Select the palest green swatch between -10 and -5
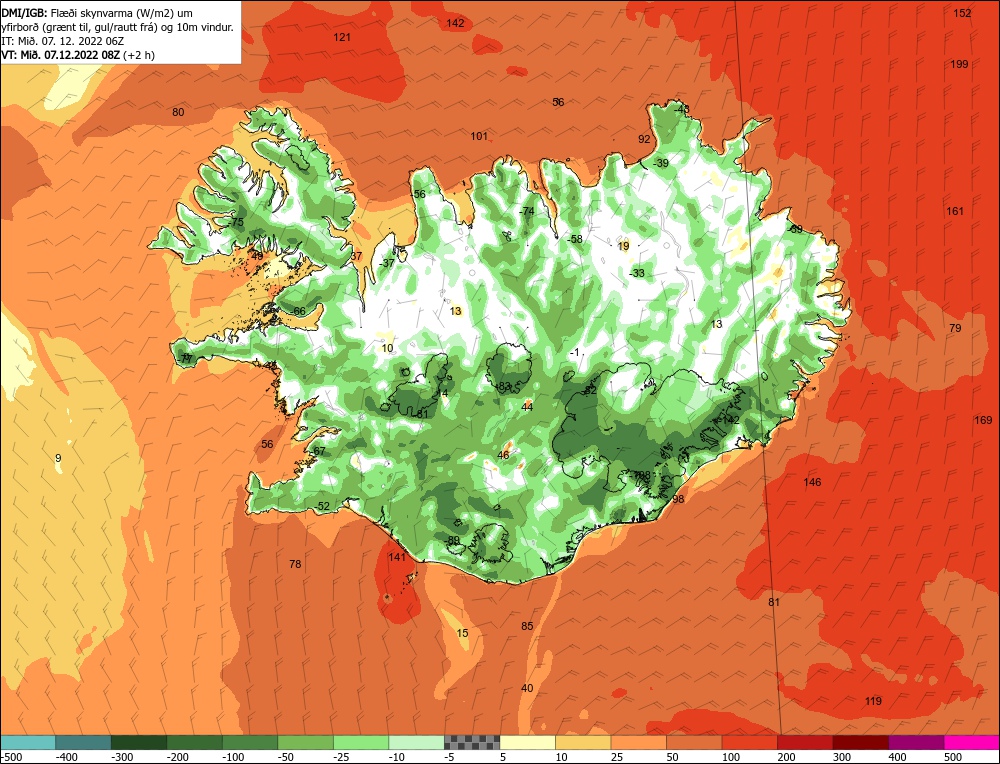Screen dimensions: 1000x764 pyautogui.click(x=416, y=742)
